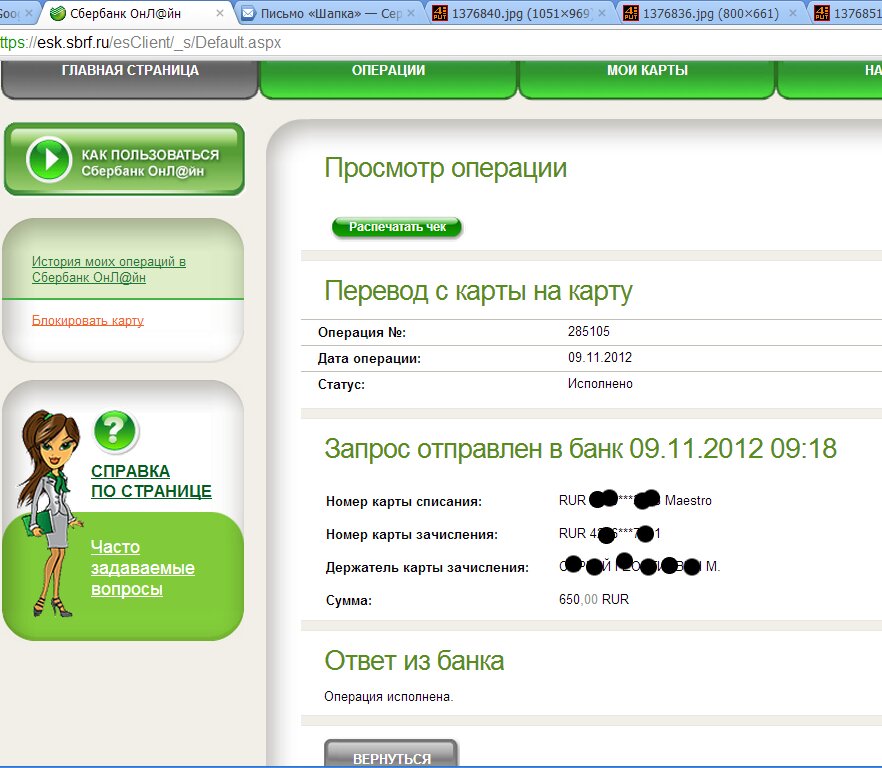The height and width of the screenshot is (768, 882).
Task: Click the 'Ответ из банка' heading
Action: (x=414, y=661)
